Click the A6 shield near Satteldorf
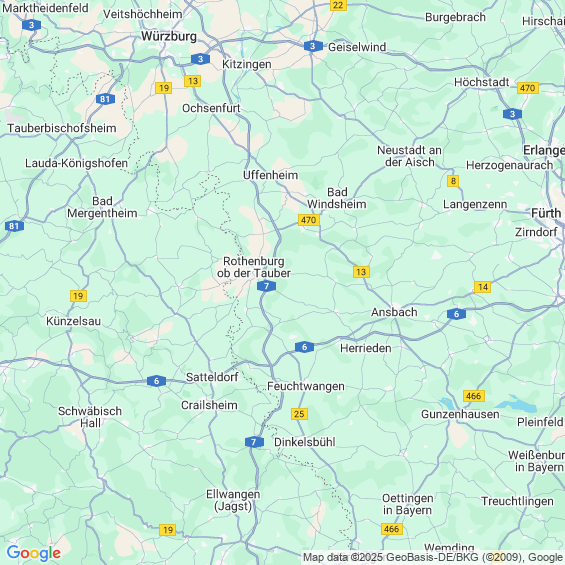 point(156,381)
